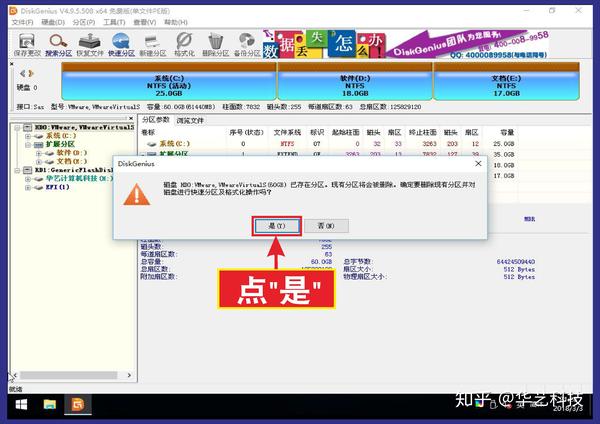The image size is (600, 424).
Task: Click the 64424509440 total bytes value
Action: click(515, 262)
